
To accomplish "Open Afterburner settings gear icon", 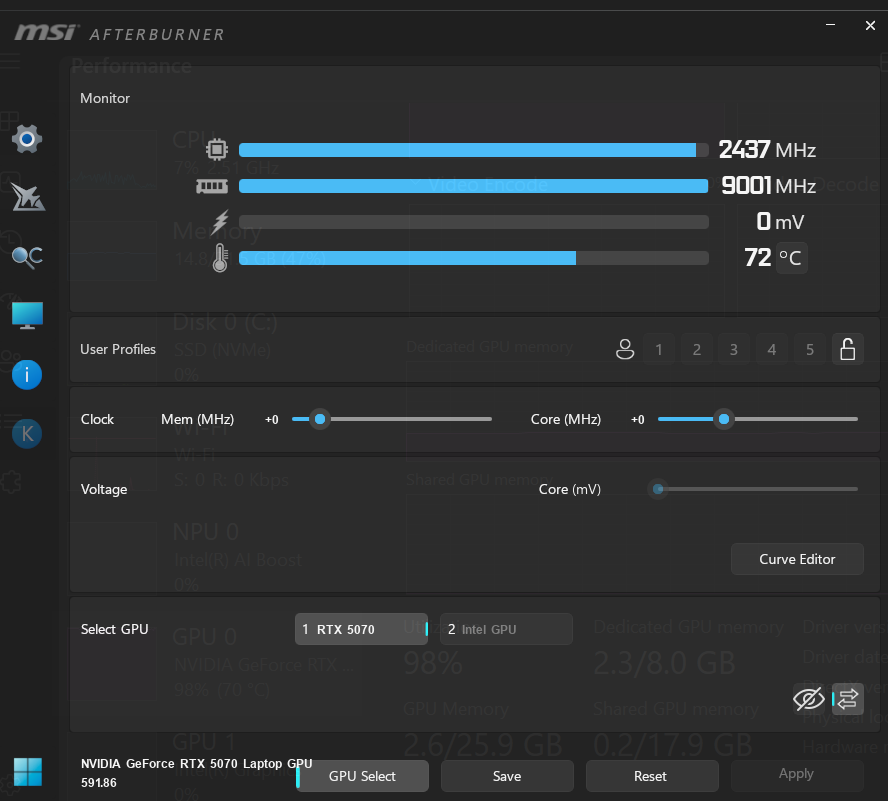I will [27, 139].
